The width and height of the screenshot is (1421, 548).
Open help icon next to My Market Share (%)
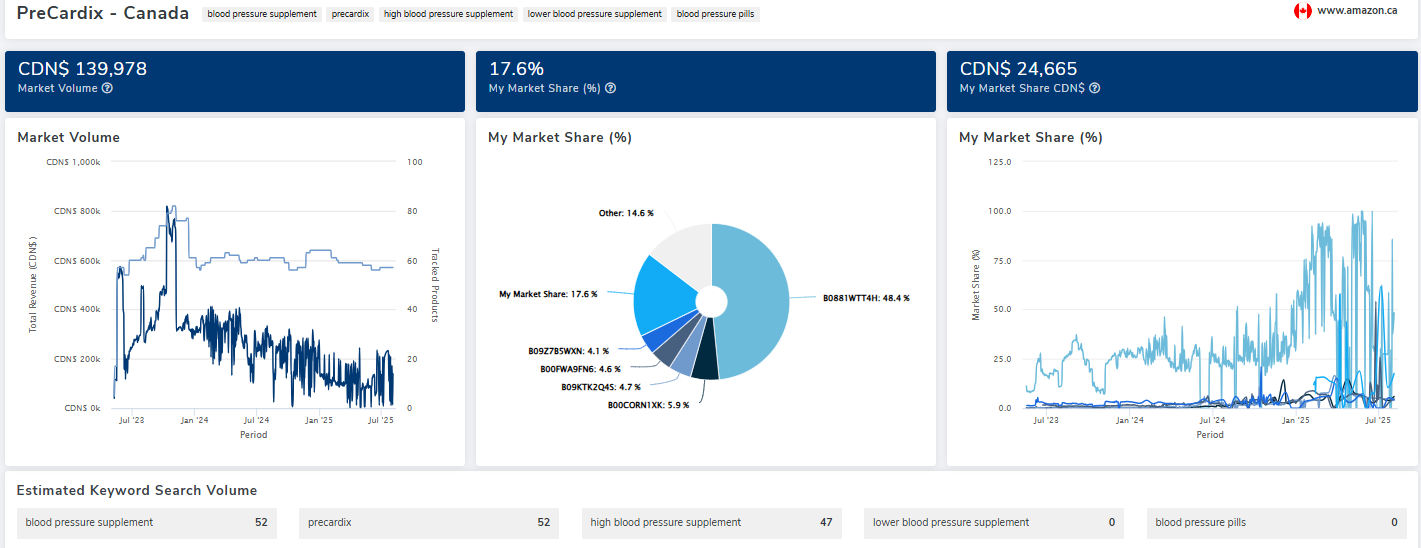(610, 88)
